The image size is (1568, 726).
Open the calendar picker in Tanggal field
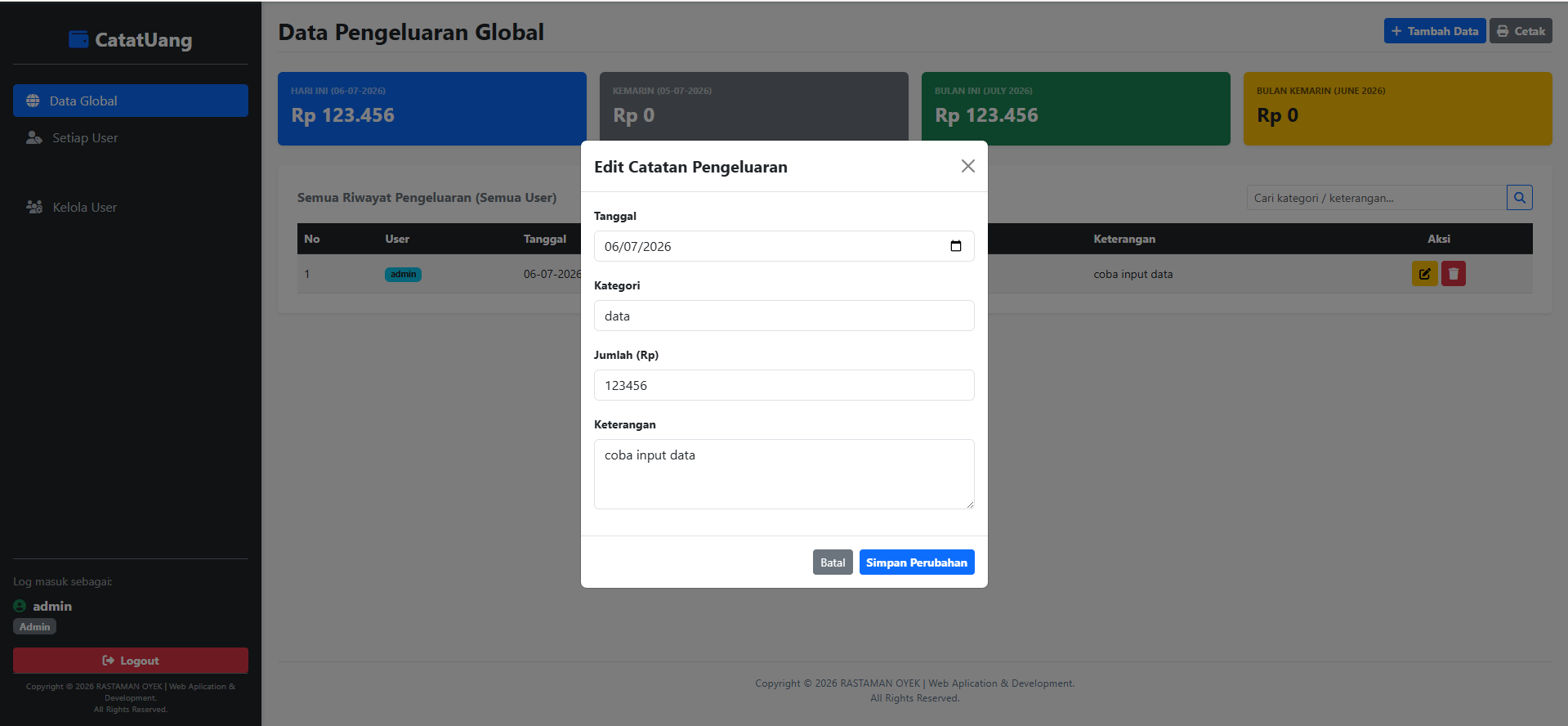[956, 246]
